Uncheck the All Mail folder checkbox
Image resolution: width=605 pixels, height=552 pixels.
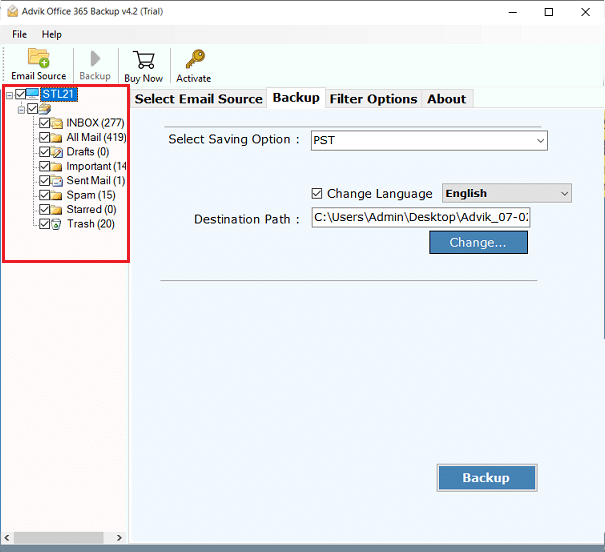coord(44,138)
